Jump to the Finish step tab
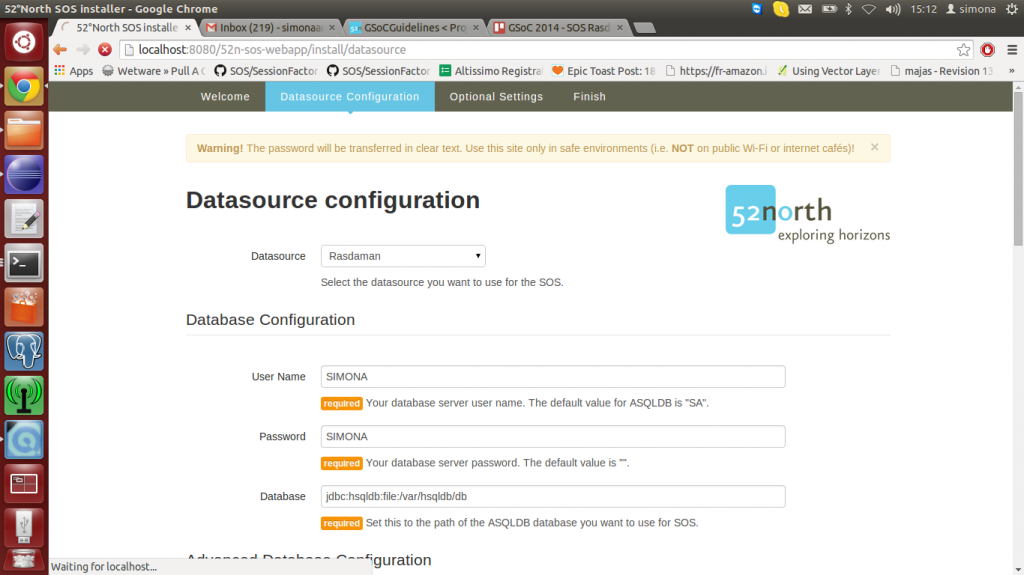 click(590, 97)
